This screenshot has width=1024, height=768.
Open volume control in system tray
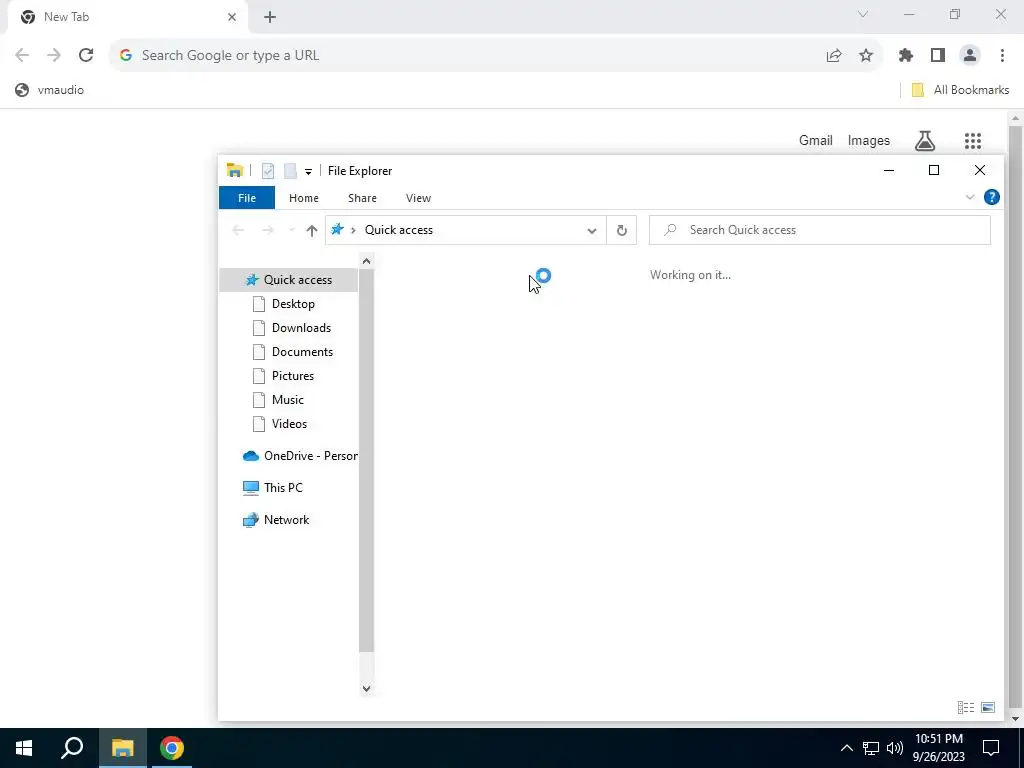(x=895, y=748)
